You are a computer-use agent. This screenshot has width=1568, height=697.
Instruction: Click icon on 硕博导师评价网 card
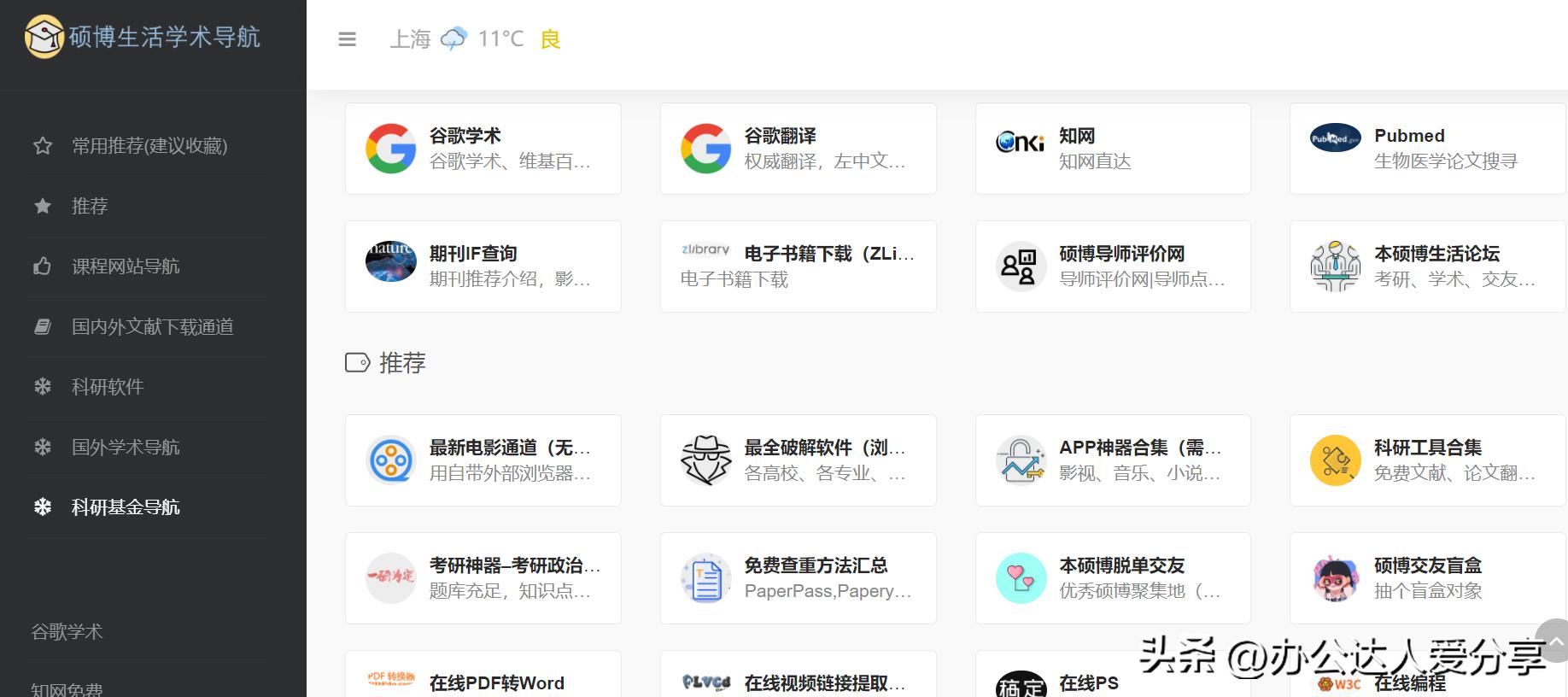tap(1021, 266)
